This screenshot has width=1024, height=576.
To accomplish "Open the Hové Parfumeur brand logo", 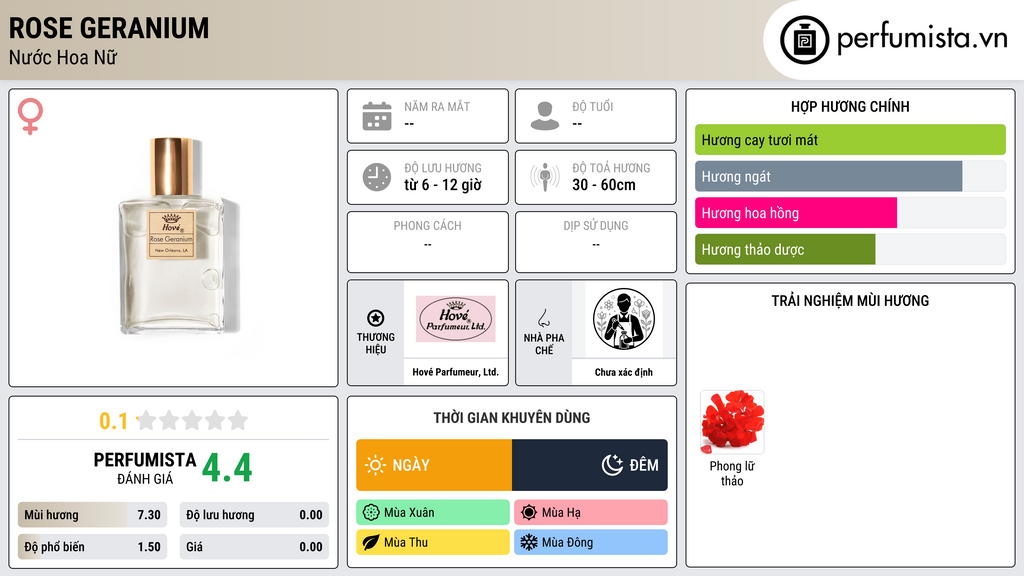I will point(456,319).
